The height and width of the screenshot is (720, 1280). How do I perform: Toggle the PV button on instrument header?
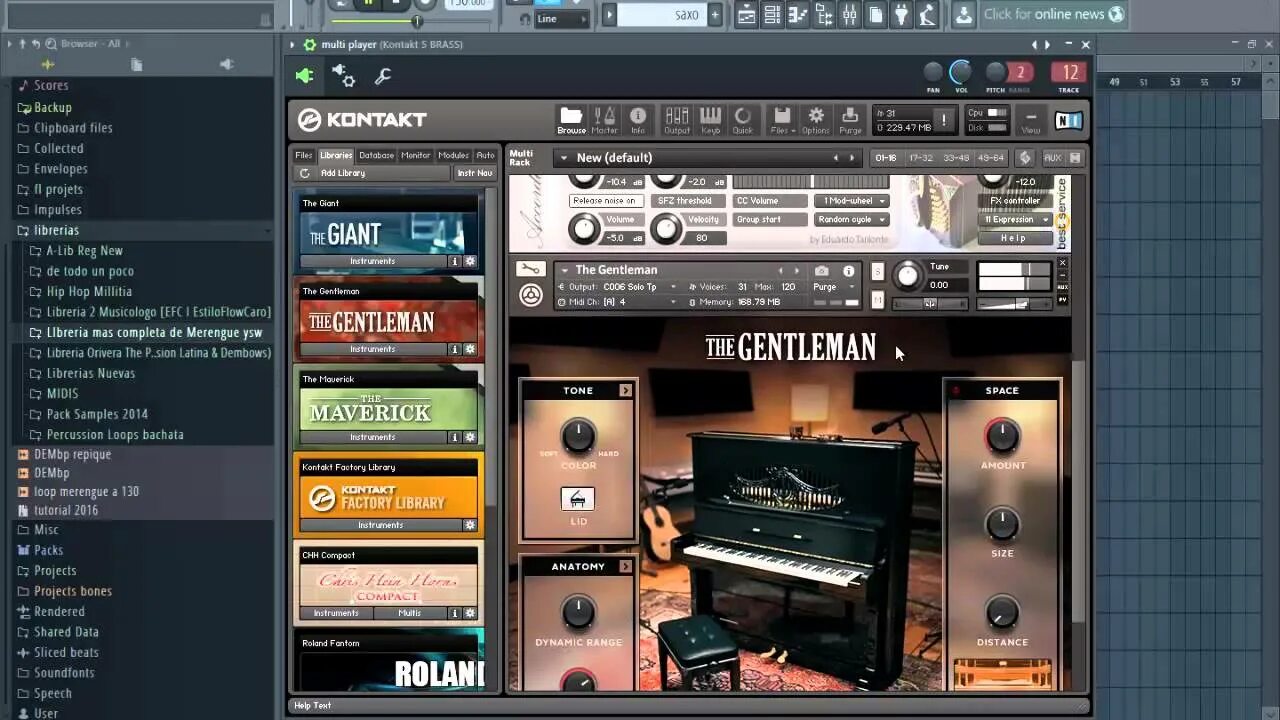[1063, 299]
